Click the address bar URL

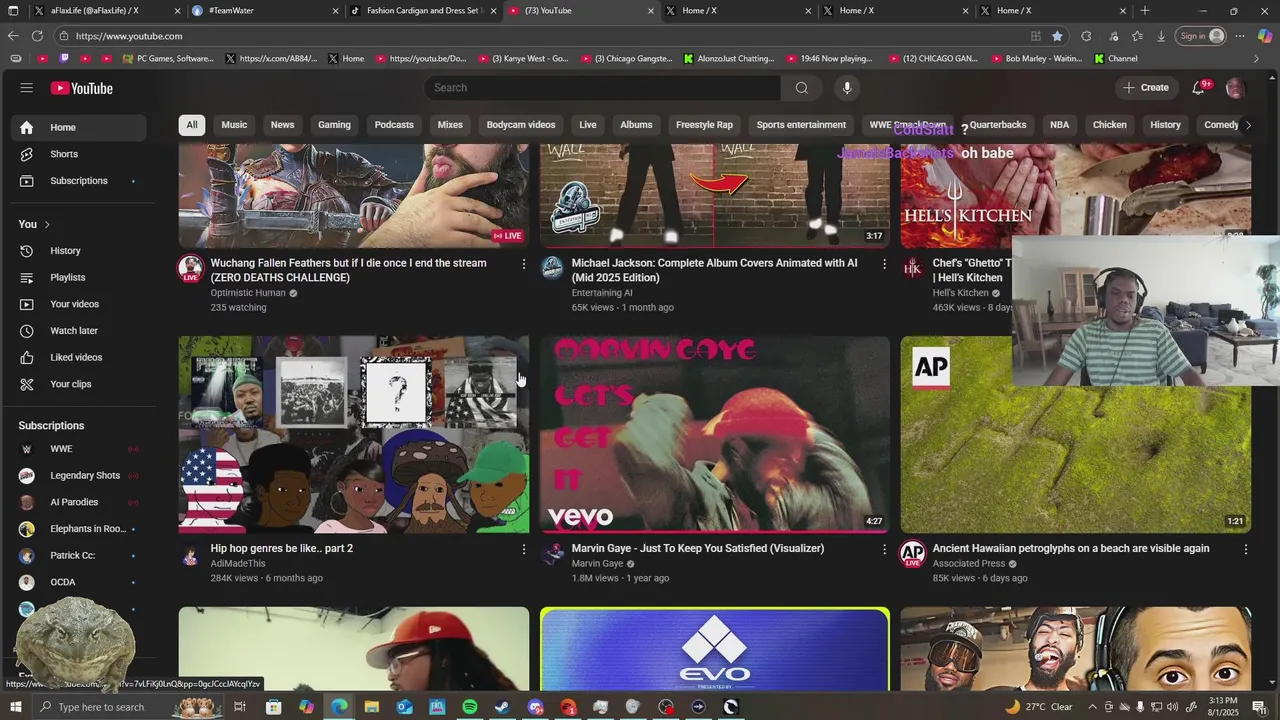129,36
